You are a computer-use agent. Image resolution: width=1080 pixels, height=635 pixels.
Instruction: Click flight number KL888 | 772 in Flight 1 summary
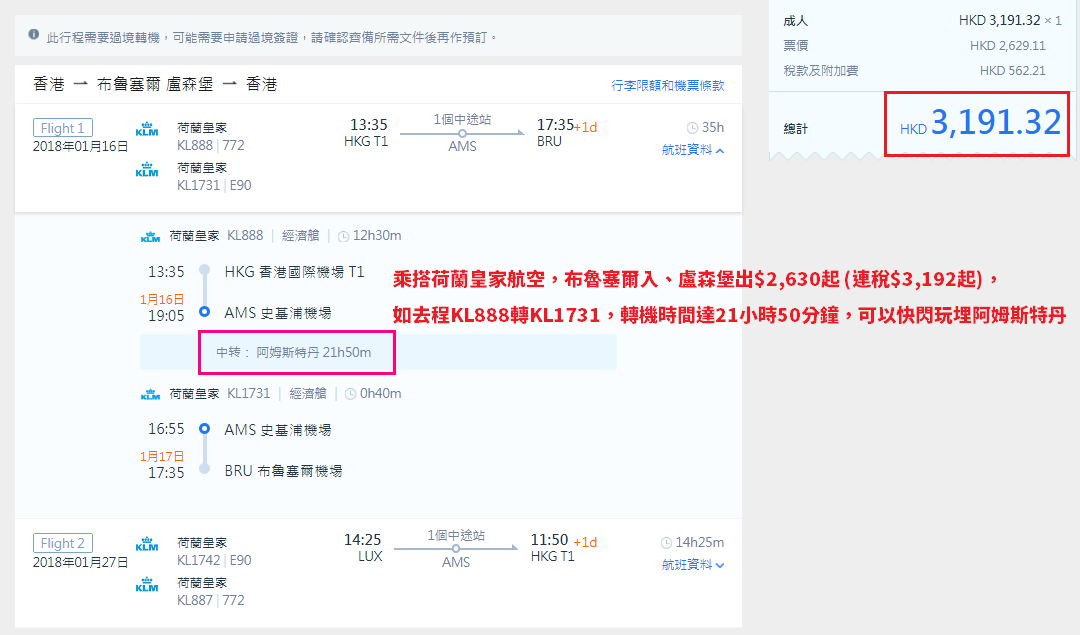211,145
